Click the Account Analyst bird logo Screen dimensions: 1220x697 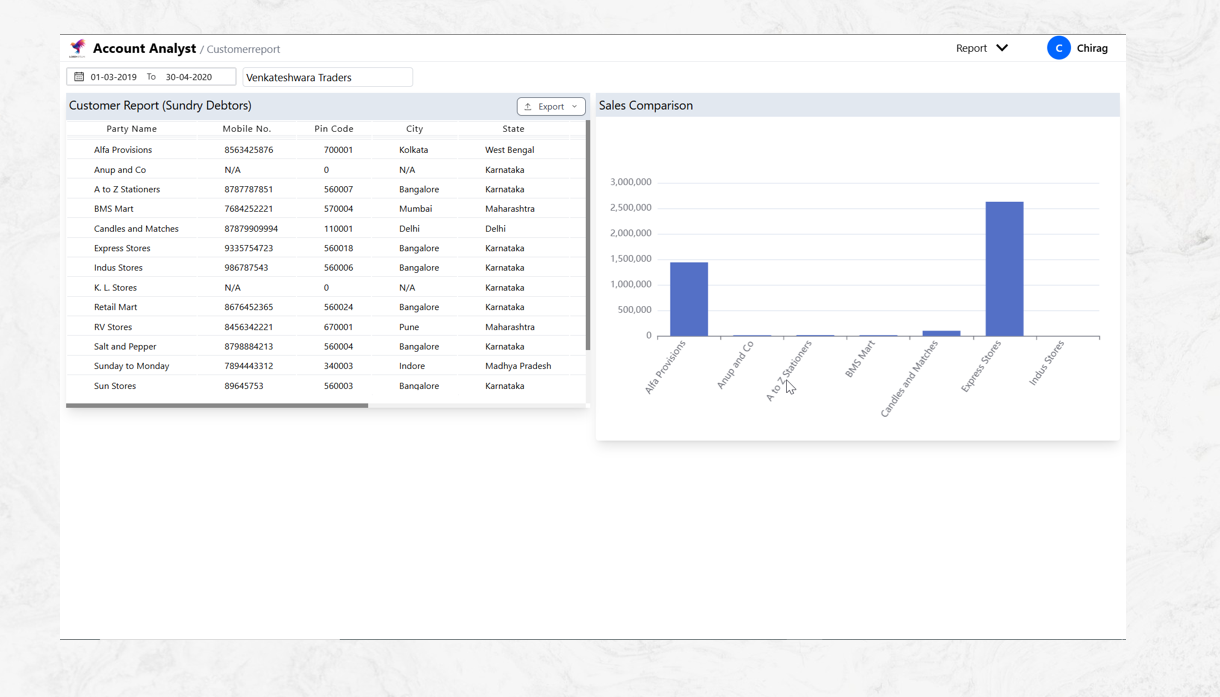[78, 48]
